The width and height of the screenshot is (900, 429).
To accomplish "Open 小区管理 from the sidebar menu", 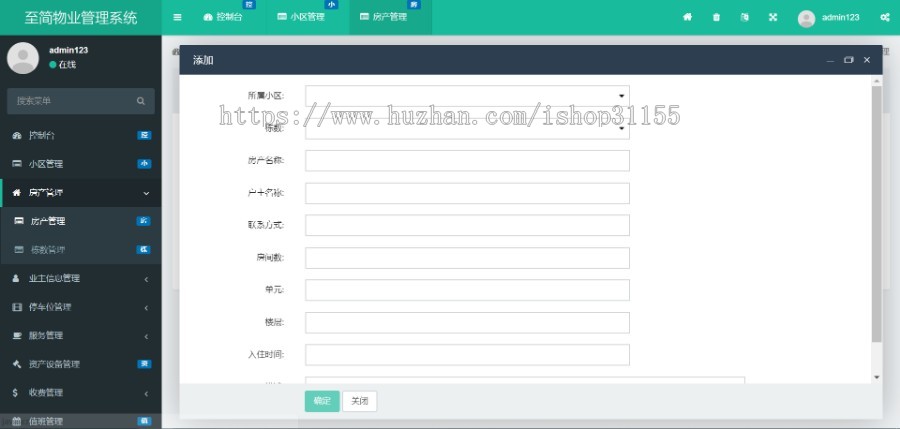I will click(x=80, y=164).
